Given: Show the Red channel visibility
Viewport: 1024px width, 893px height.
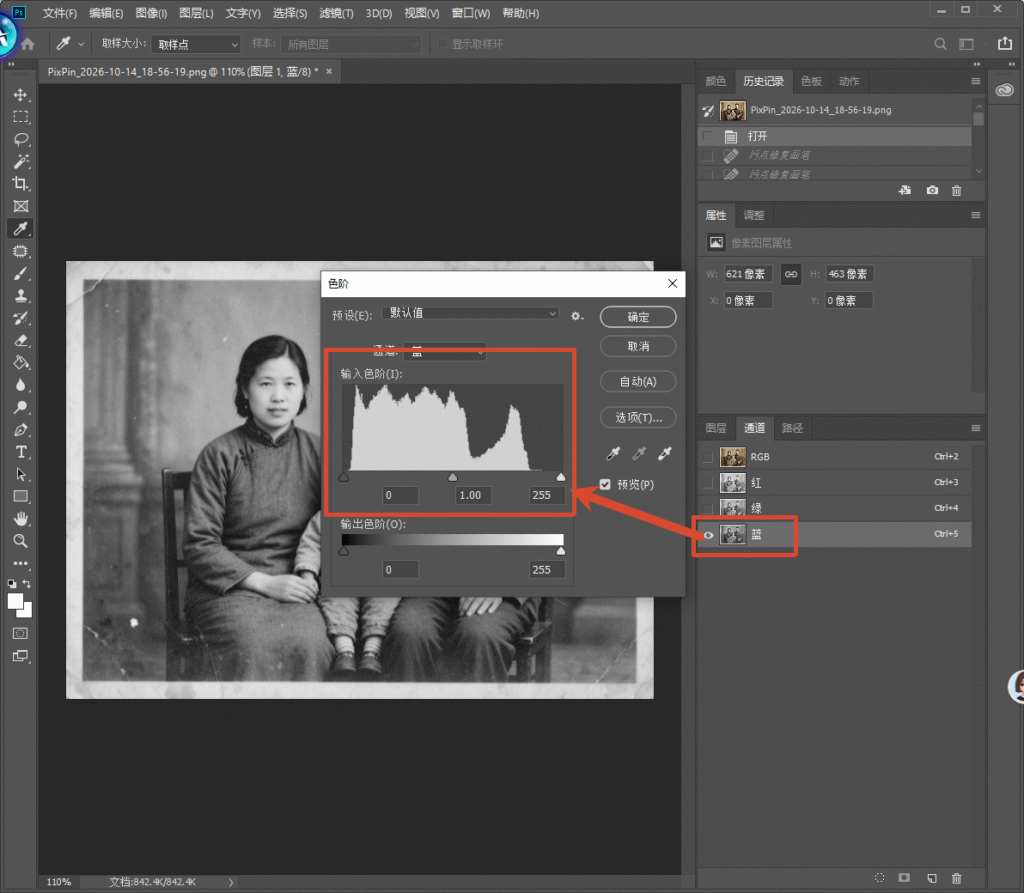Looking at the screenshot, I should click(x=708, y=483).
